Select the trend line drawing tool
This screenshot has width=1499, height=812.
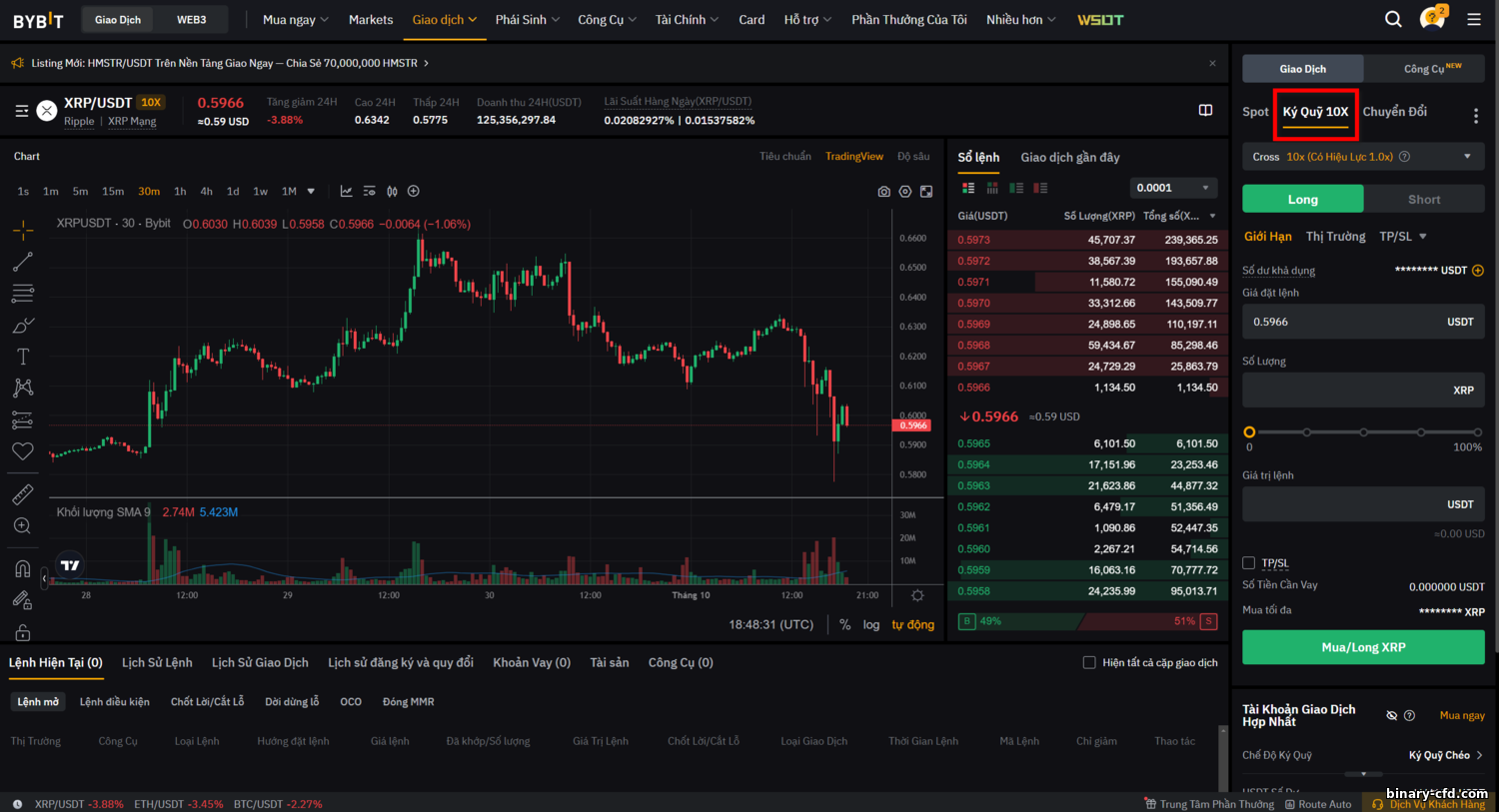pos(23,262)
